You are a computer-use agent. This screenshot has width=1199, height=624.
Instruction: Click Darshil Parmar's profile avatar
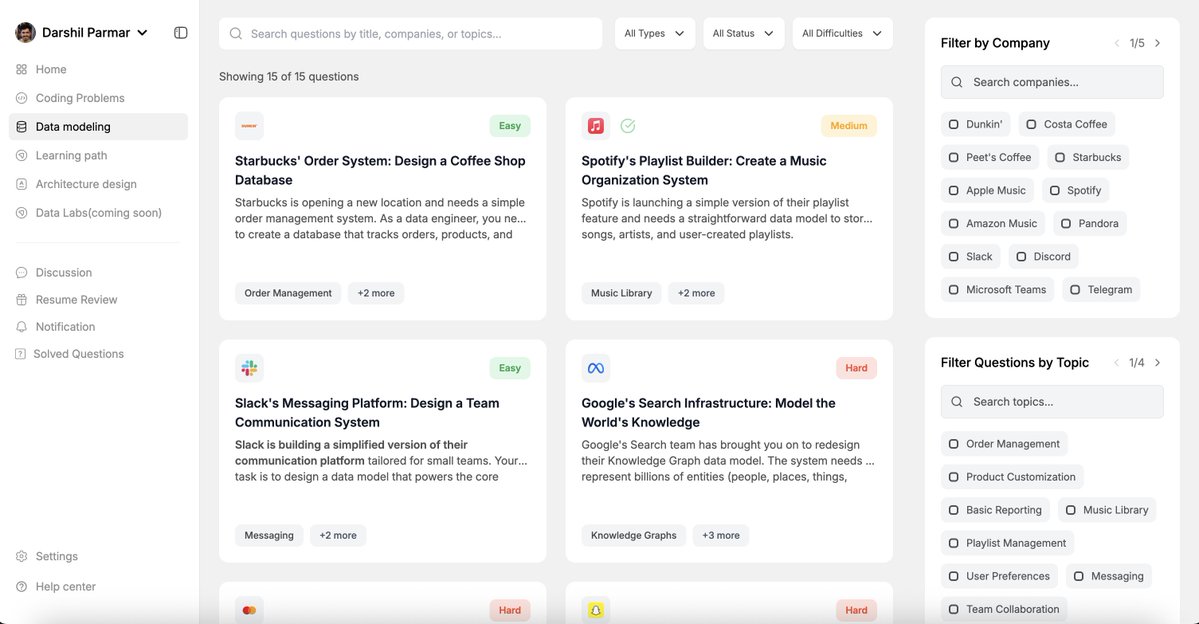tap(25, 32)
